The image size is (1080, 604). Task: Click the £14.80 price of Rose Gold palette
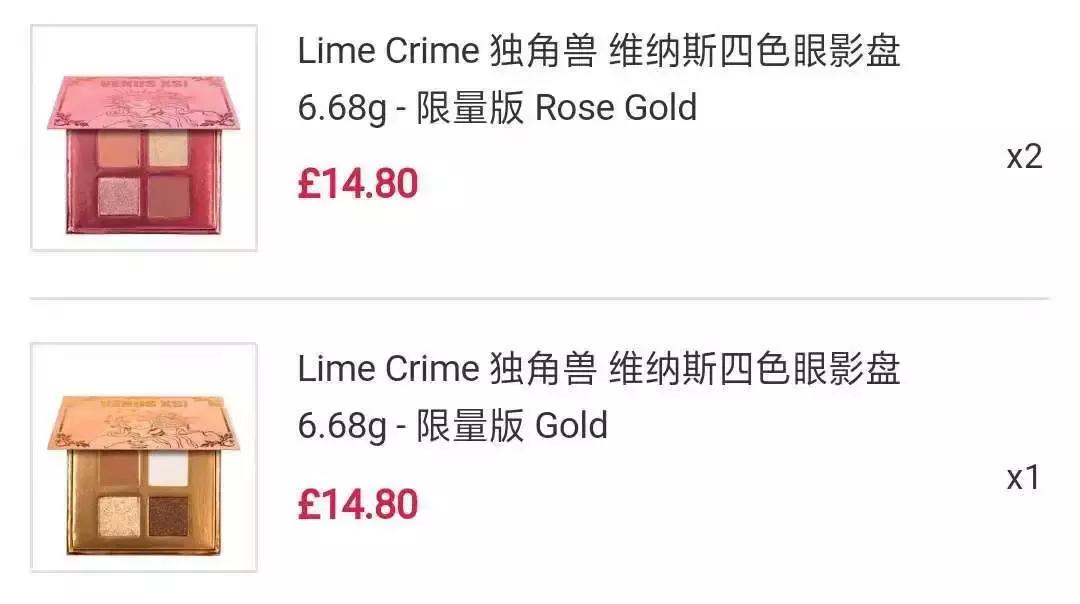[x=357, y=184]
